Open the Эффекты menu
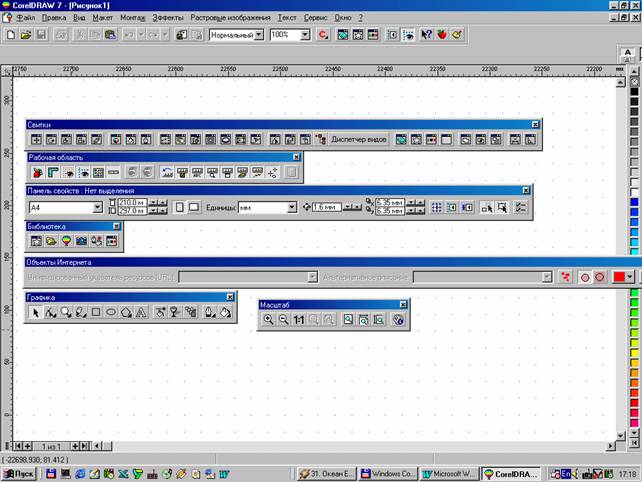642x482 pixels. [168, 18]
